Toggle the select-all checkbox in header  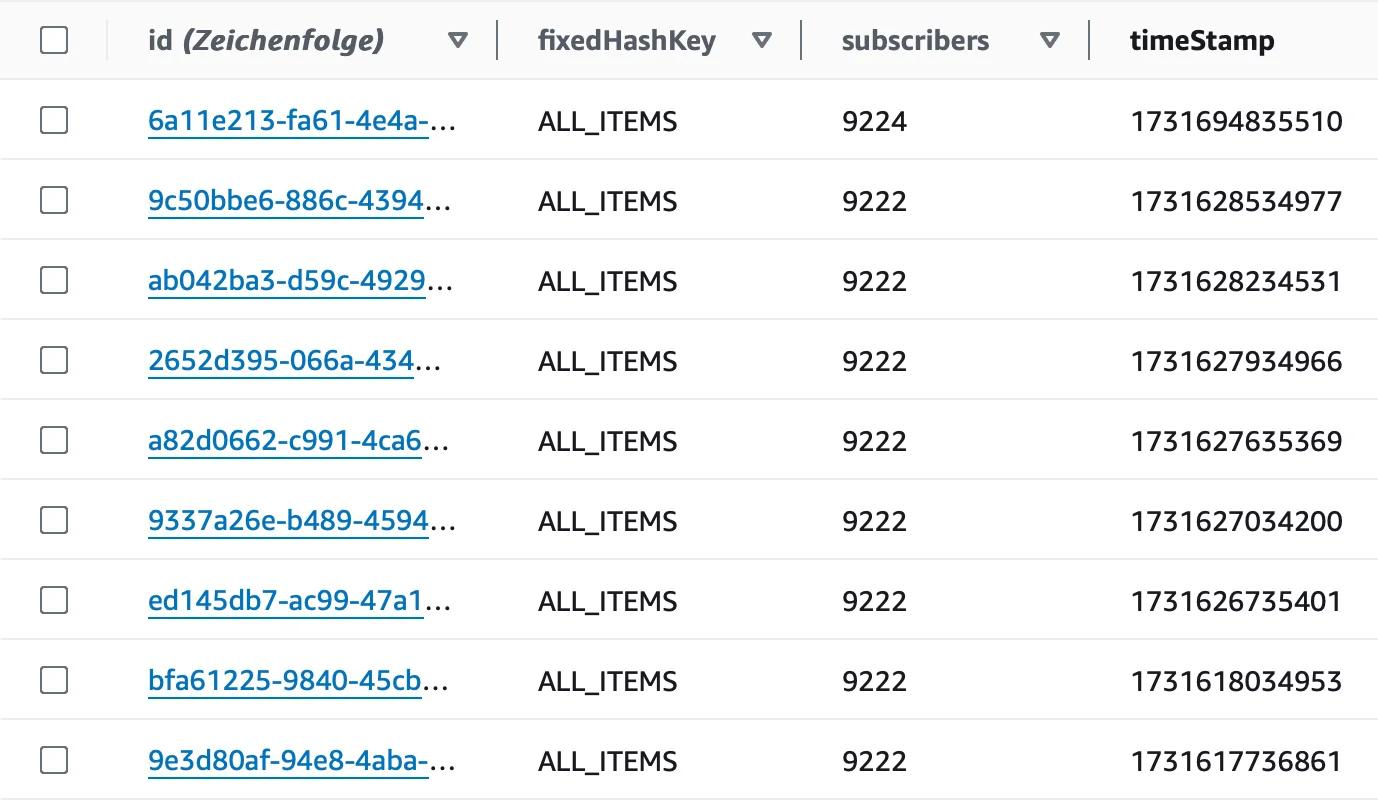54,41
